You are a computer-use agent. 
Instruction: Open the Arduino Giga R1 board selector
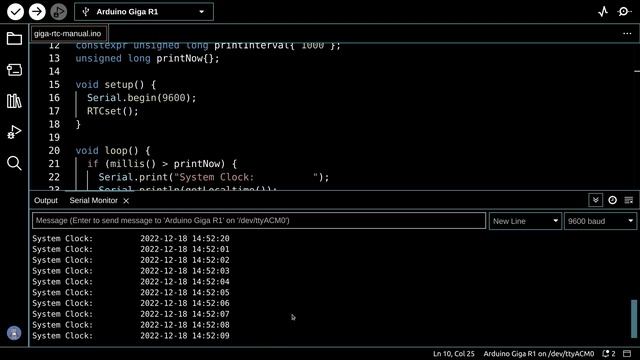click(144, 12)
